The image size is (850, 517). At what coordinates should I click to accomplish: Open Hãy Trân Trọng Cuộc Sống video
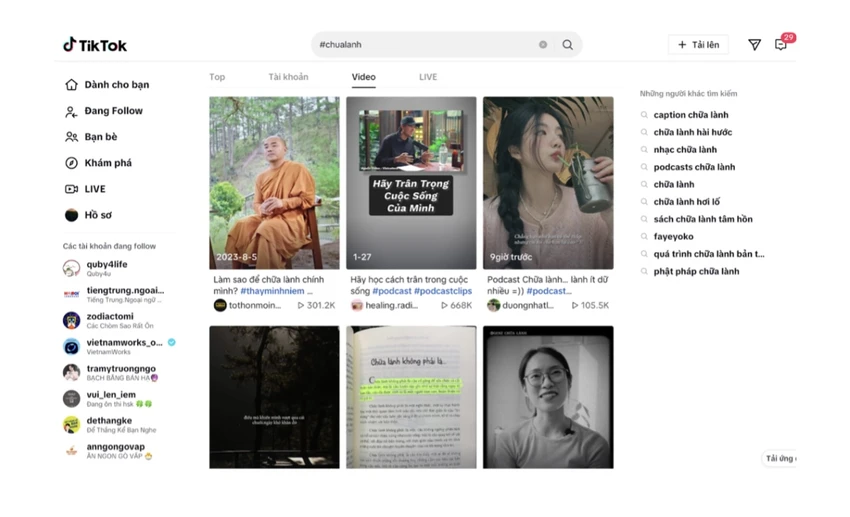[411, 183]
